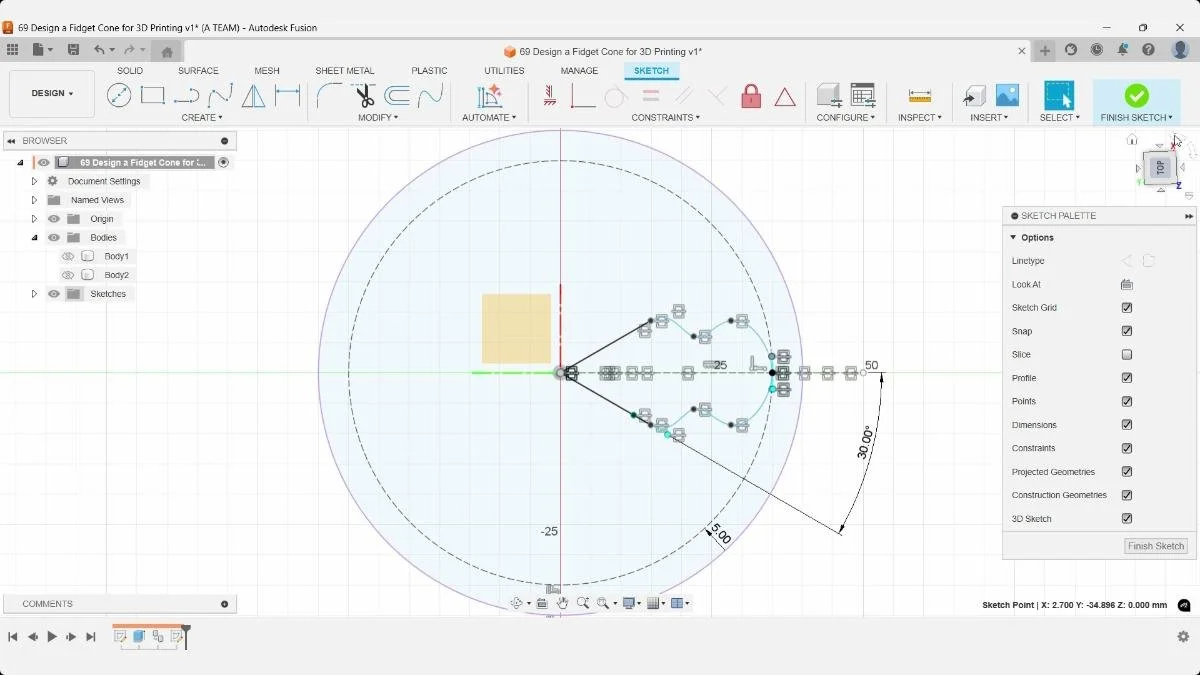Select the Fillet tool in Modify
The width and height of the screenshot is (1200, 675).
329,95
